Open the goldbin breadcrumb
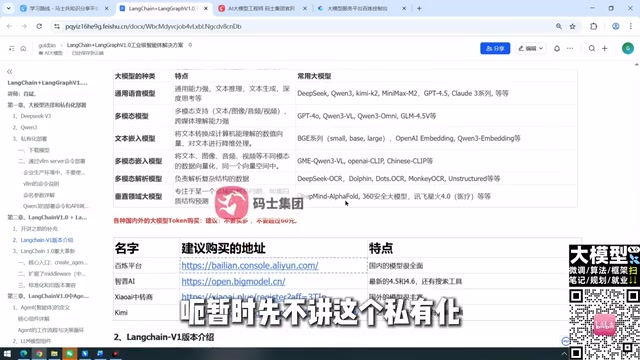 (47, 45)
